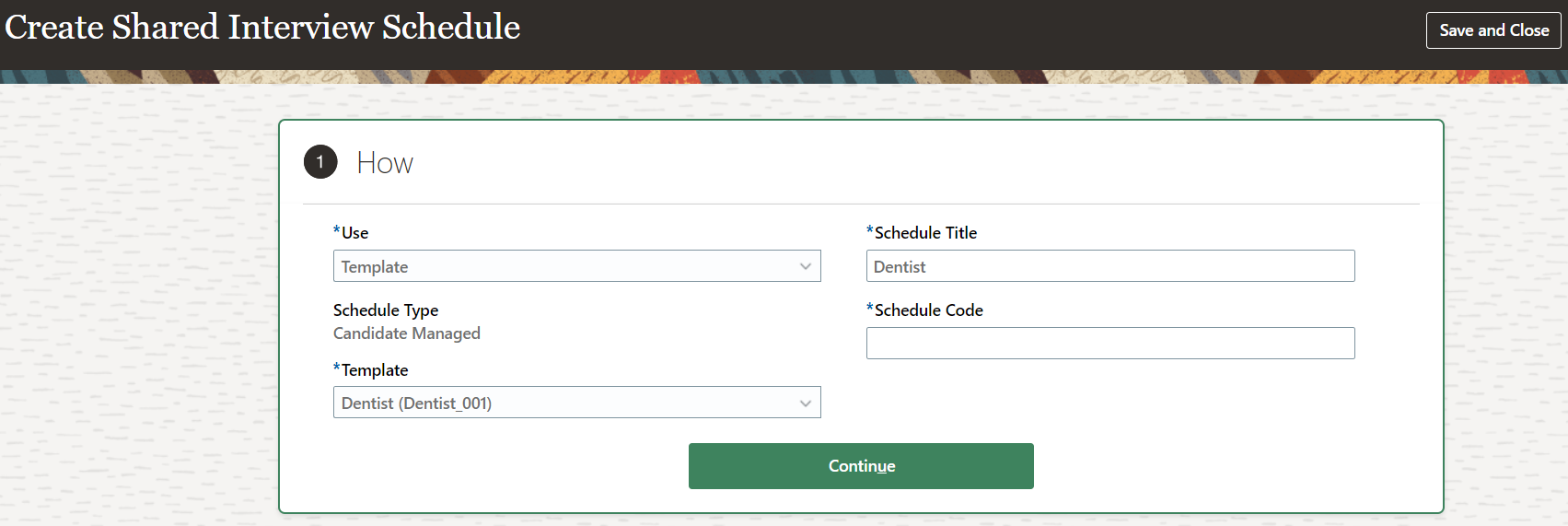The height and width of the screenshot is (526, 1568).
Task: Click into the empty Schedule Code field
Action: pyautogui.click(x=1109, y=344)
